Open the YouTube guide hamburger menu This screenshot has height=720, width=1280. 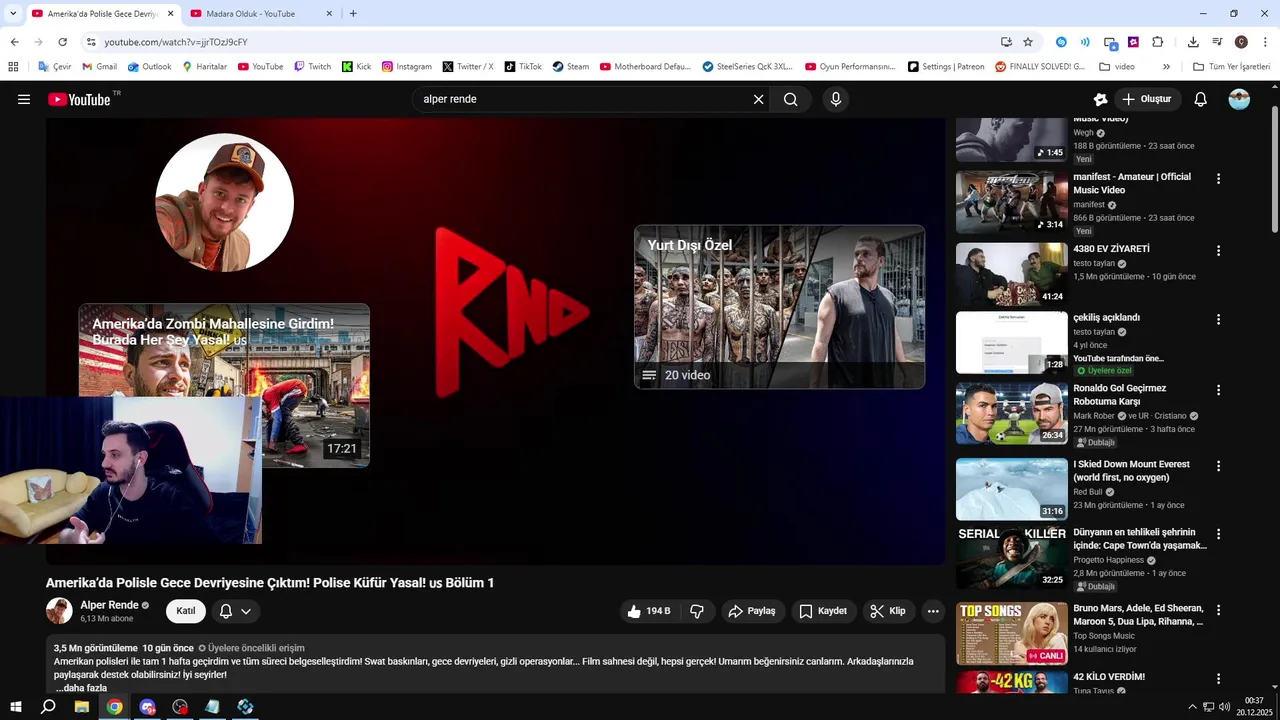coord(24,99)
